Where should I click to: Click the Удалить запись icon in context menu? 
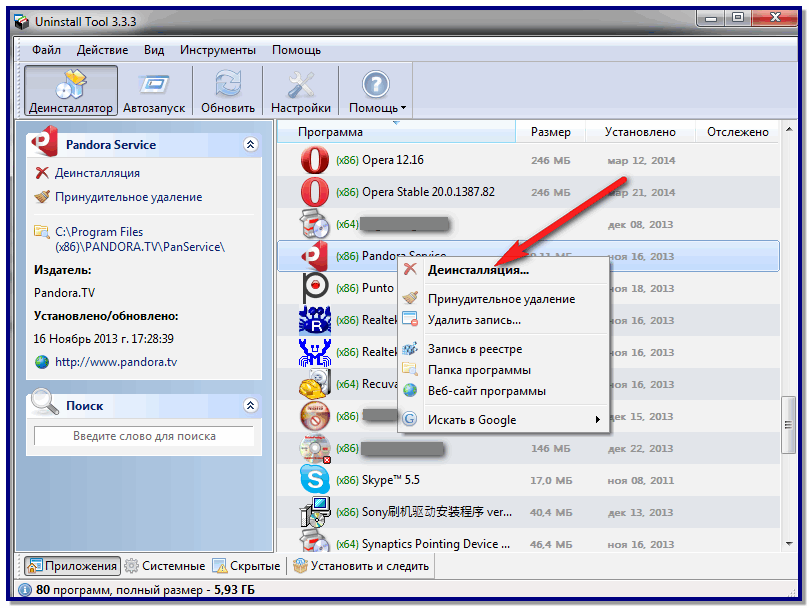click(x=410, y=319)
